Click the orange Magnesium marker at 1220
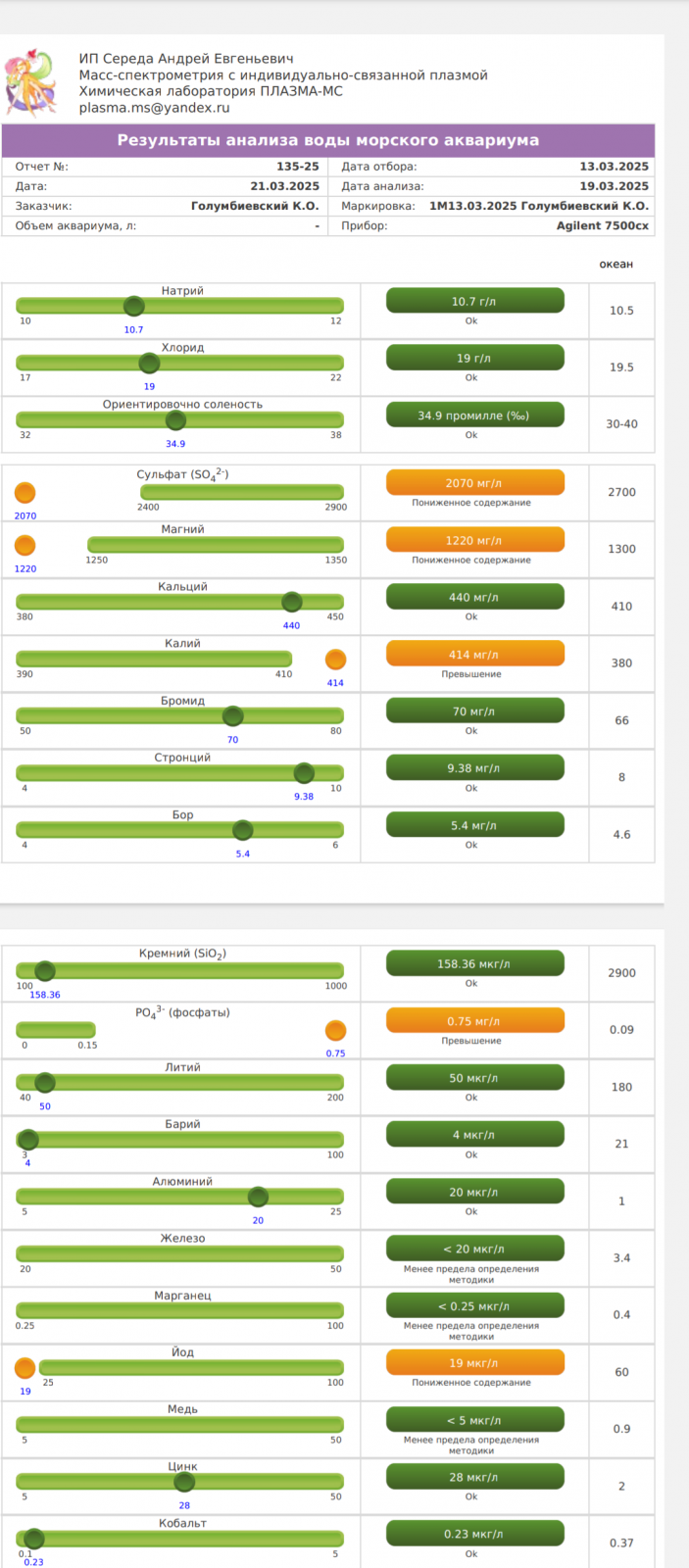 (25, 546)
